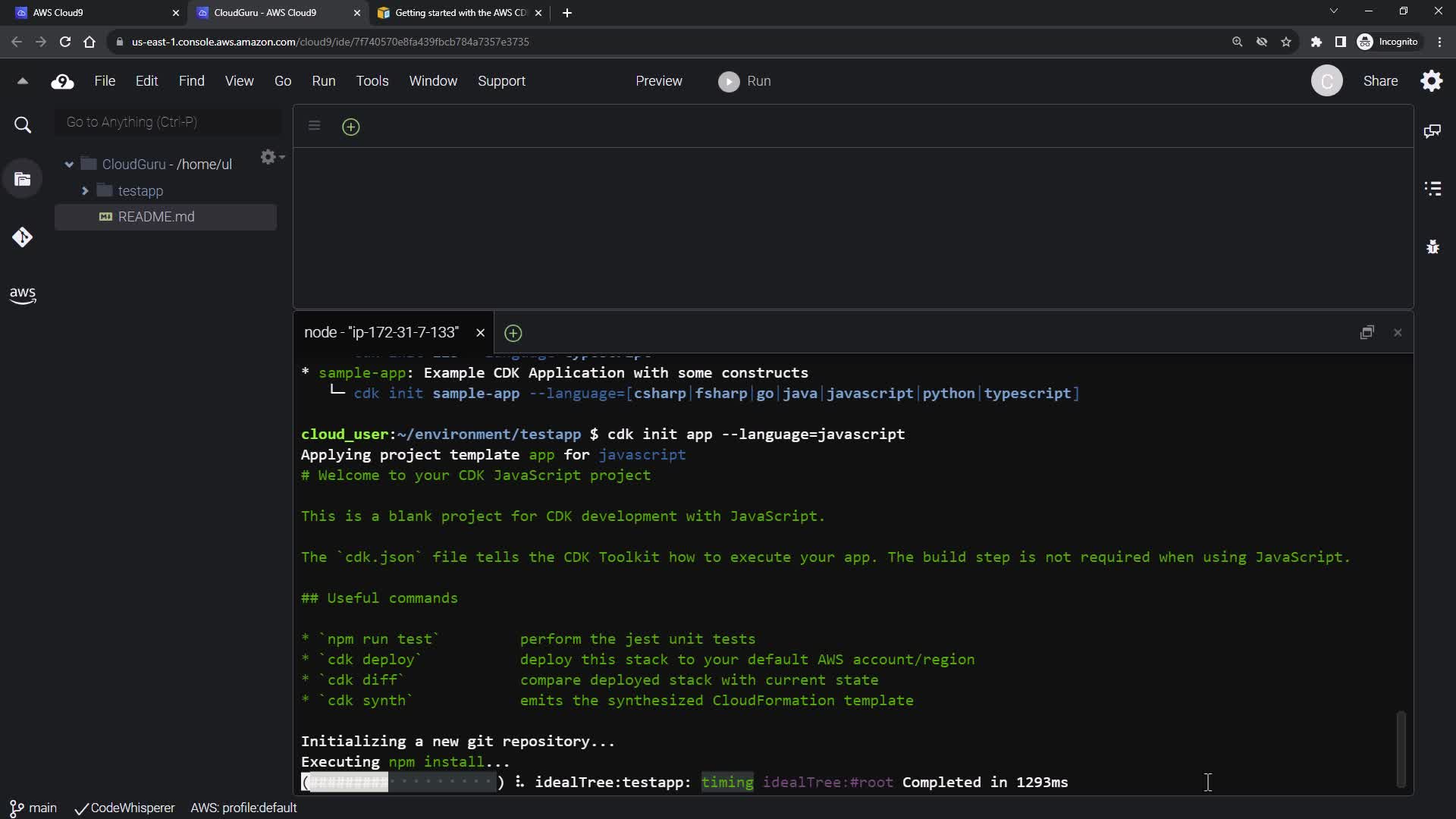
Task: Click the Go to Anything field
Action: coord(168,122)
